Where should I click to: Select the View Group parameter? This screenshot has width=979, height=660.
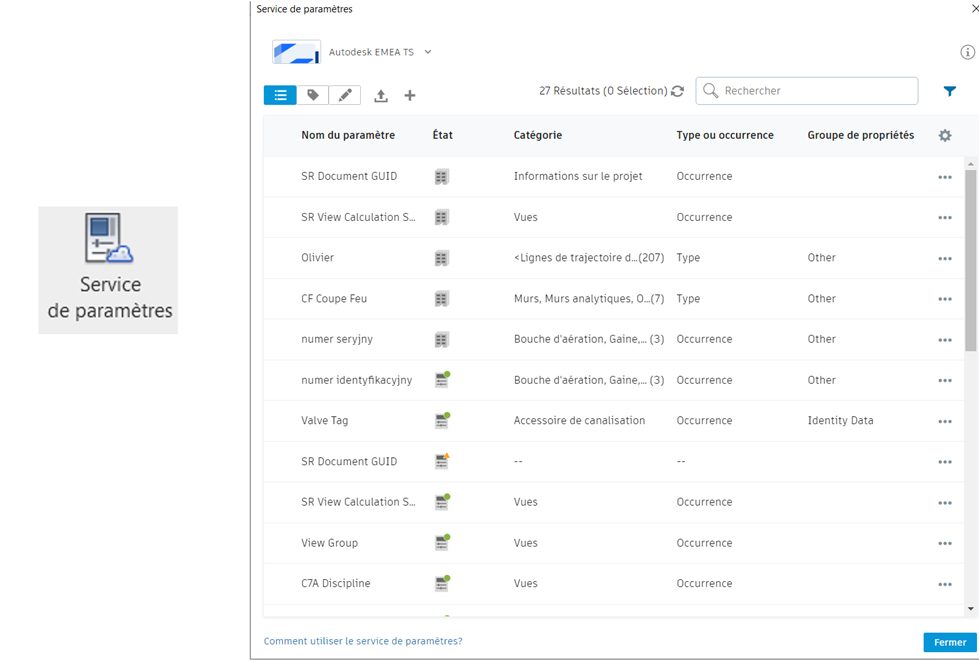click(x=329, y=543)
